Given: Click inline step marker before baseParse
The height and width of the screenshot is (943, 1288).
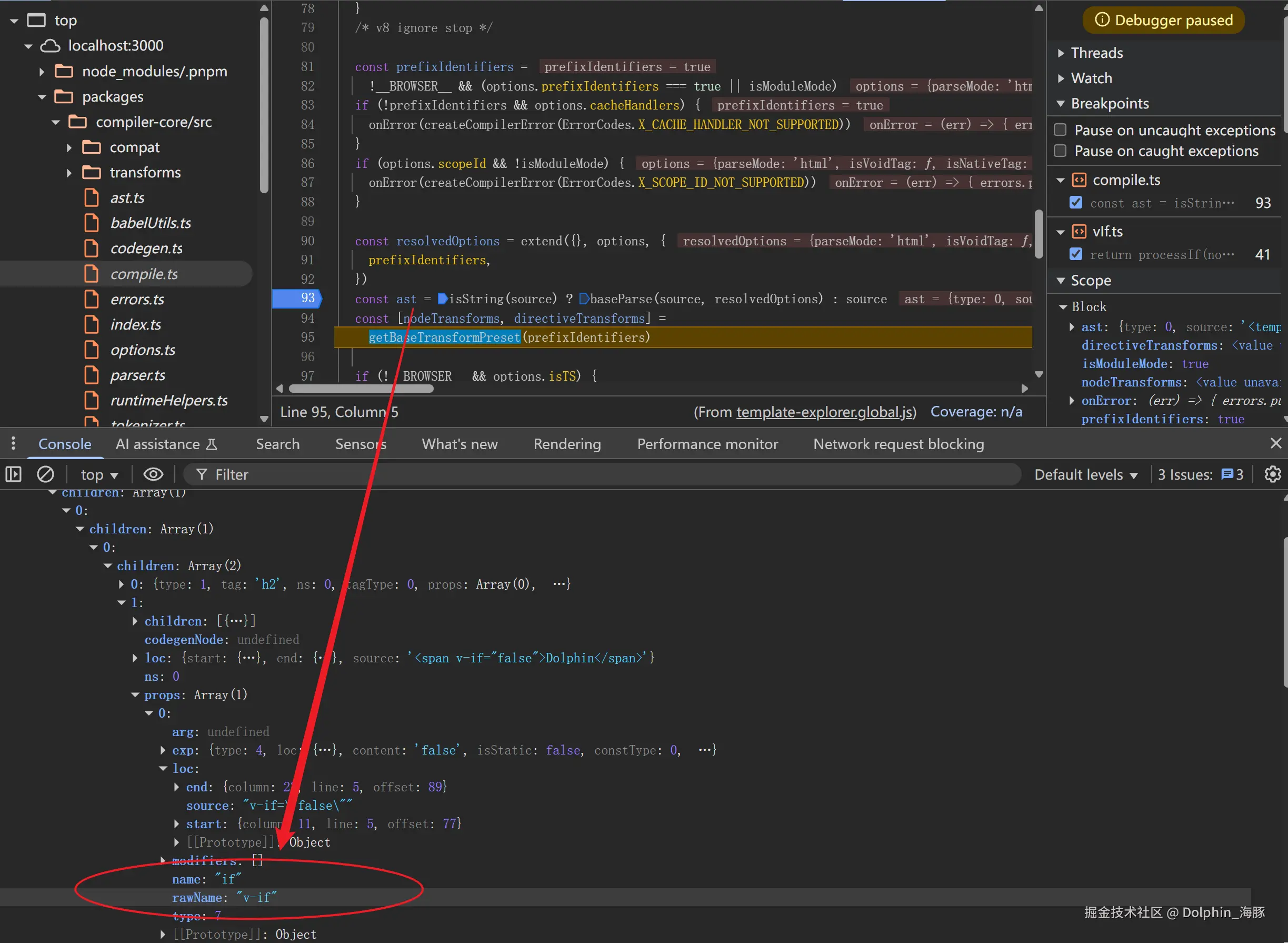Looking at the screenshot, I should (x=584, y=299).
